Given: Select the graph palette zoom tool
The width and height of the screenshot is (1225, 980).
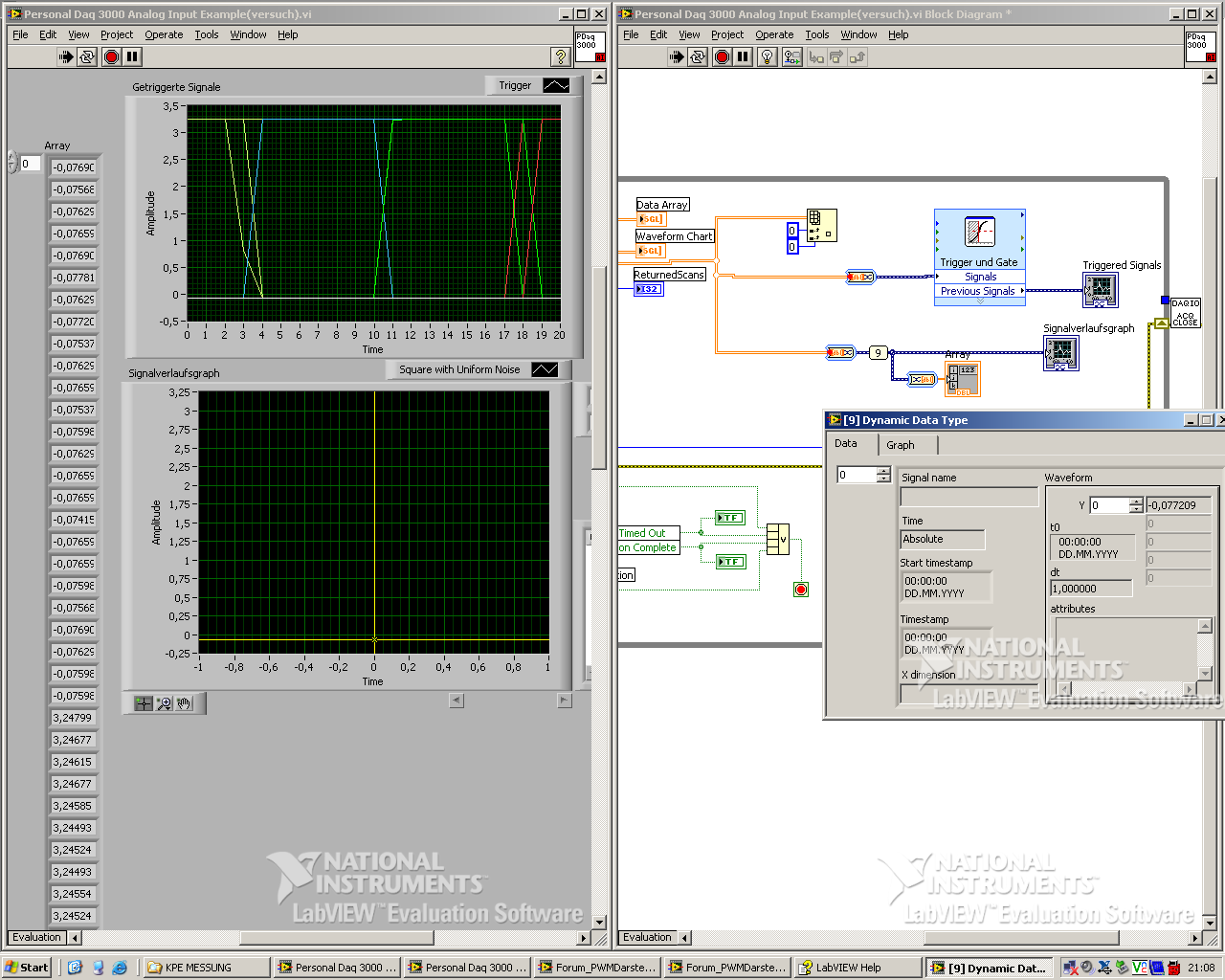Looking at the screenshot, I should (x=164, y=703).
